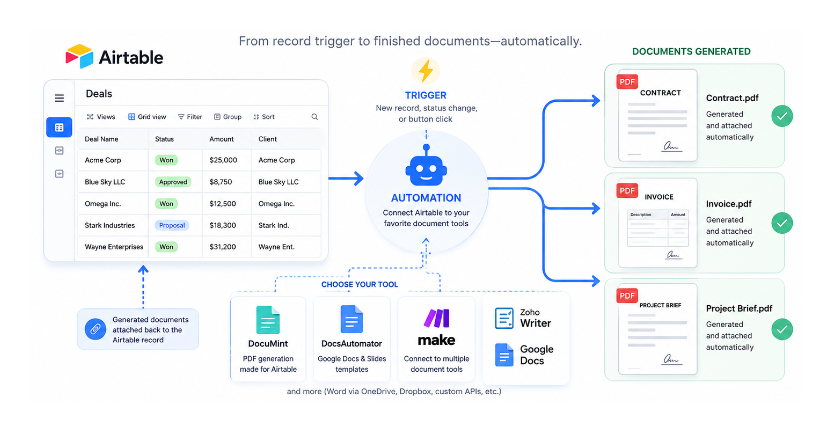Open the hamburger menu in Deals panel
Viewport: 832px width, 431px height.
(59, 98)
